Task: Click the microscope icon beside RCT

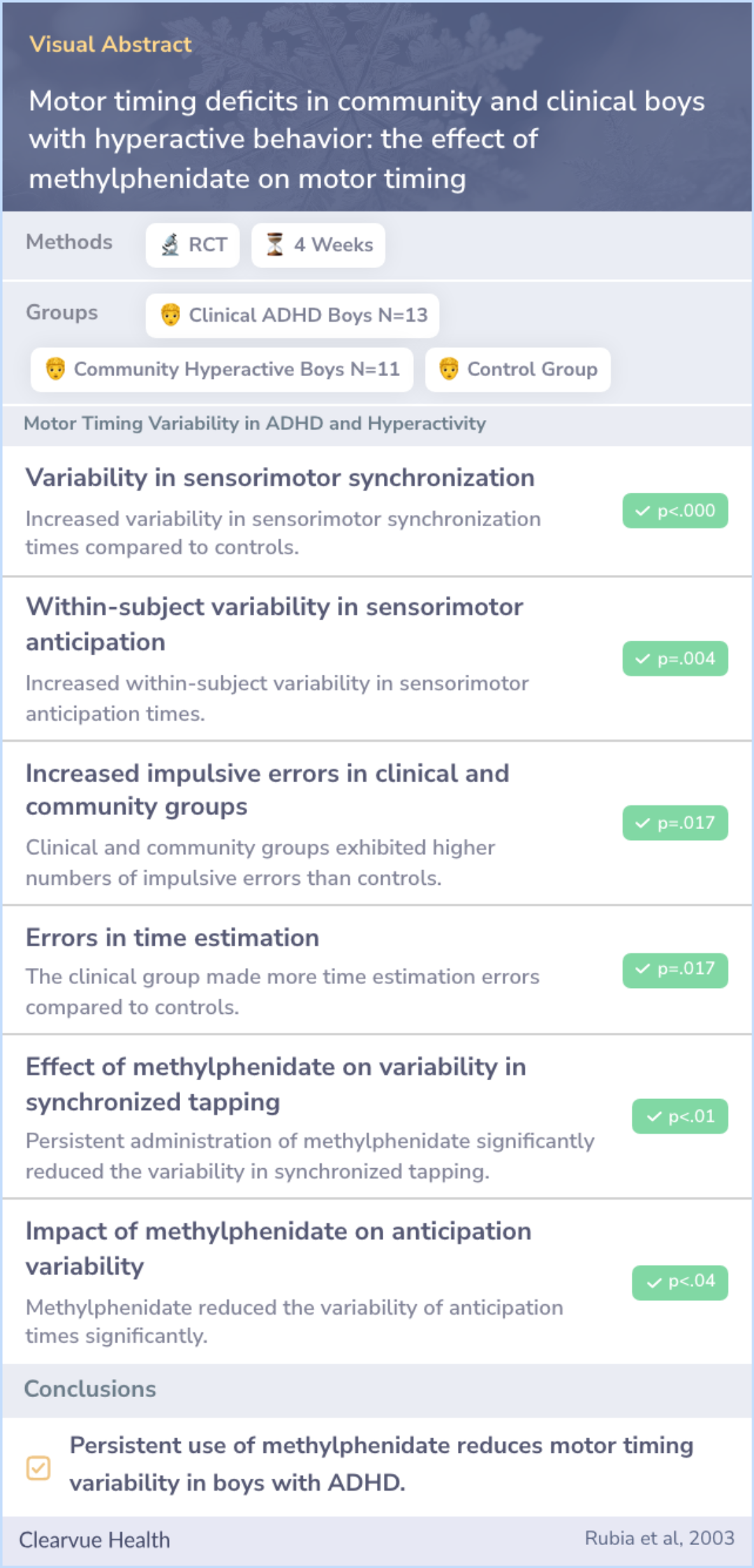Action: [x=170, y=245]
